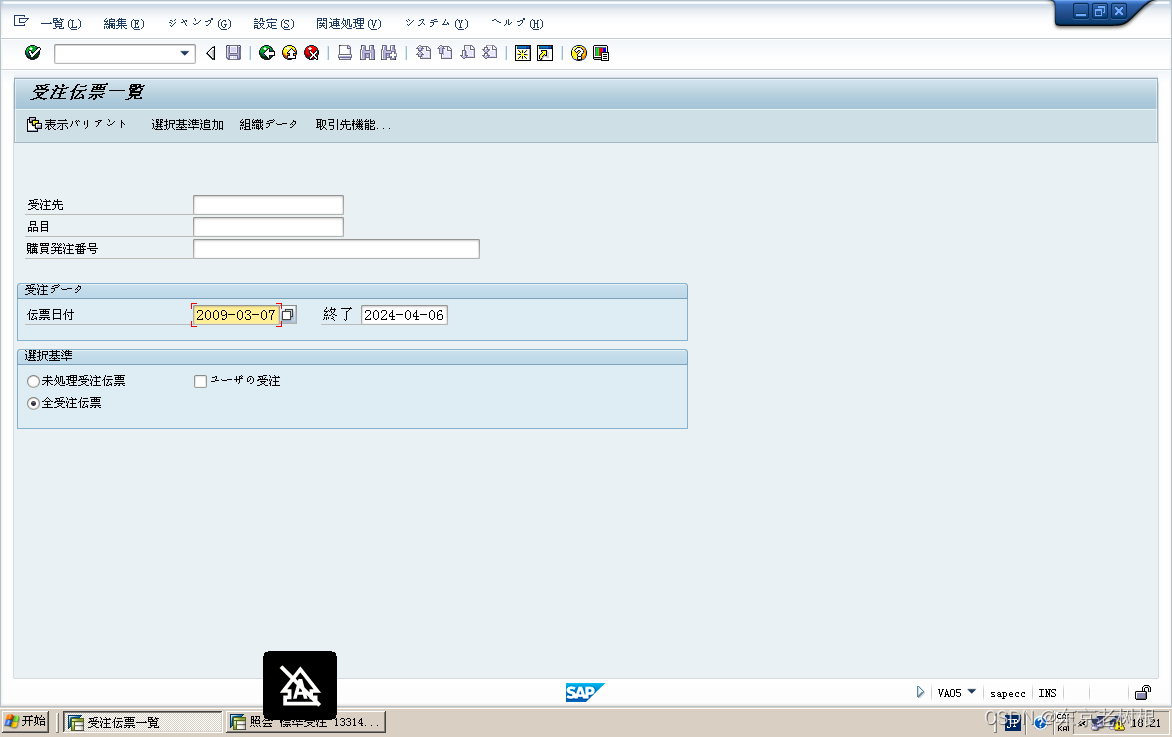This screenshot has width=1172, height=737.
Task: Click the 受注先 input field
Action: [x=268, y=205]
